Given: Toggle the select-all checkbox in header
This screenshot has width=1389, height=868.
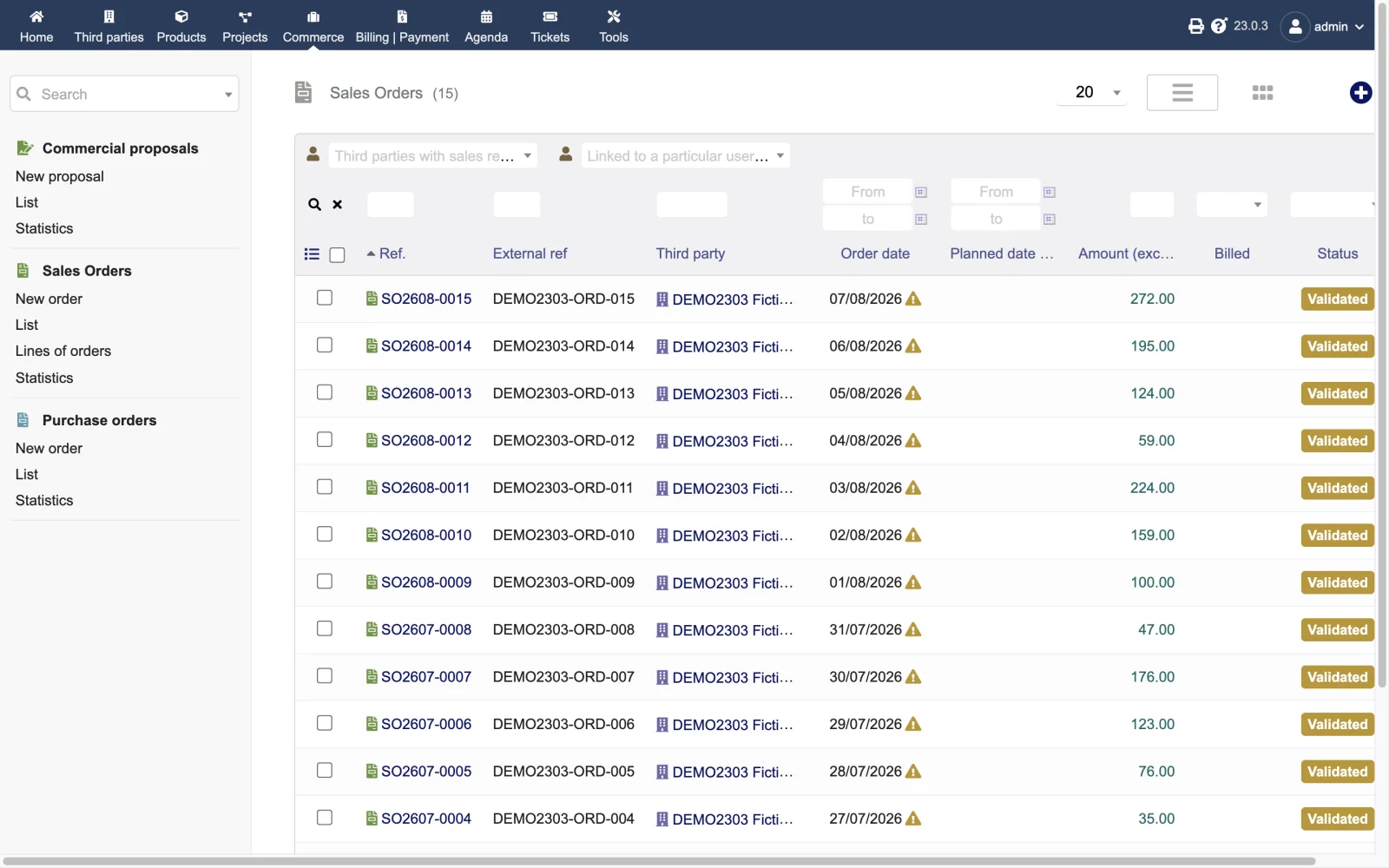Looking at the screenshot, I should click(x=338, y=254).
